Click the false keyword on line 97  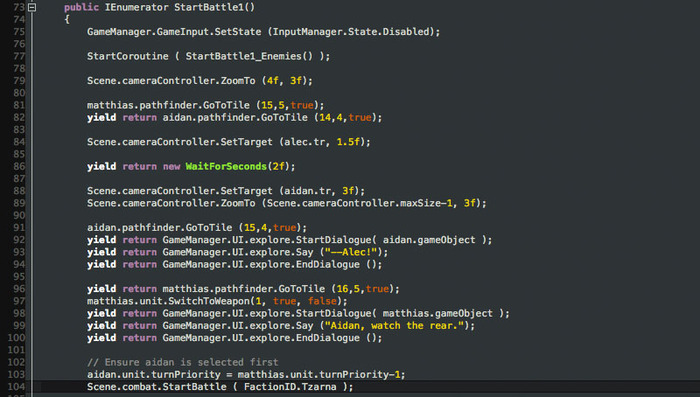322,301
